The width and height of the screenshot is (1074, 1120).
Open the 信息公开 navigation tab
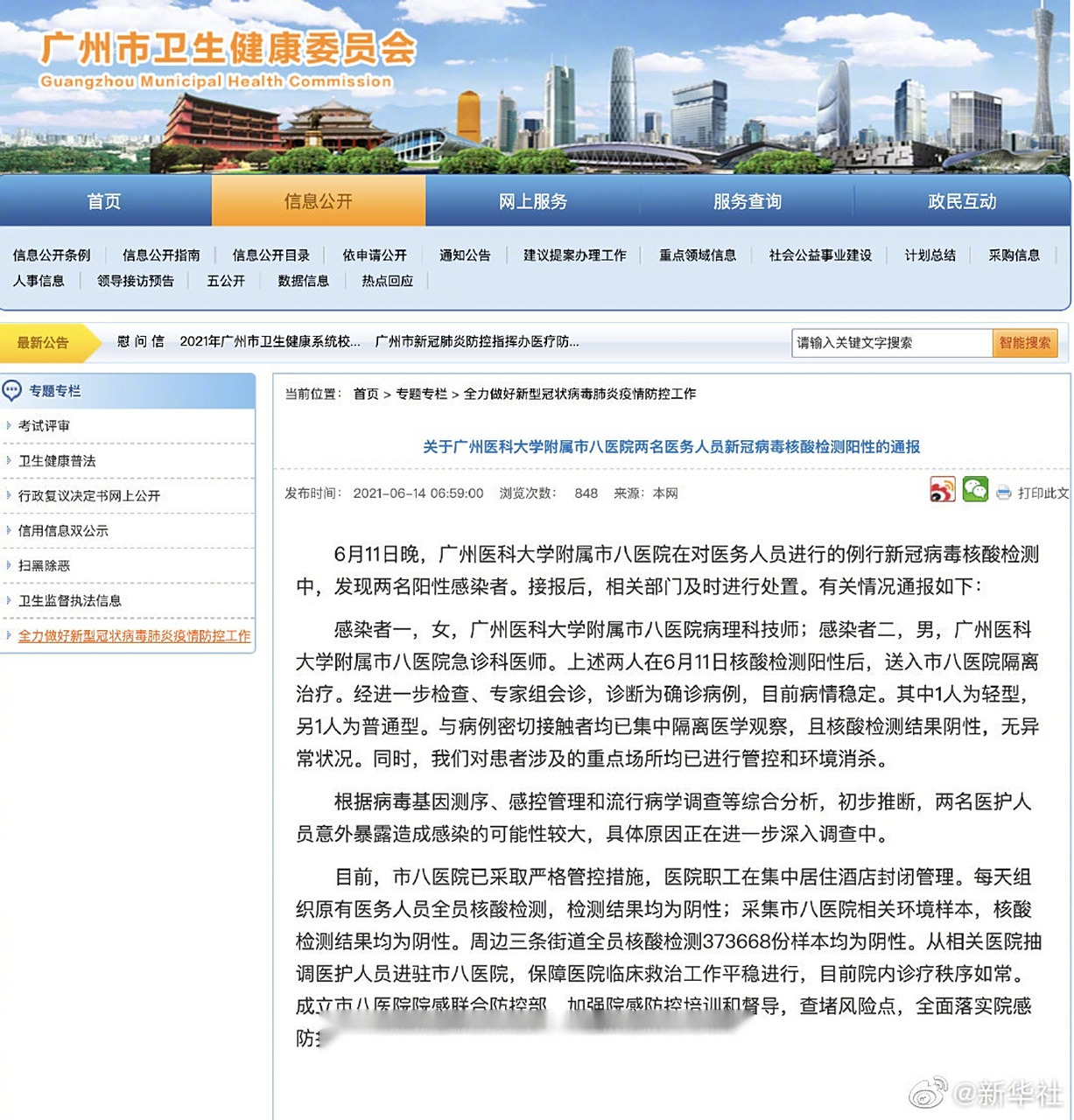[319, 200]
